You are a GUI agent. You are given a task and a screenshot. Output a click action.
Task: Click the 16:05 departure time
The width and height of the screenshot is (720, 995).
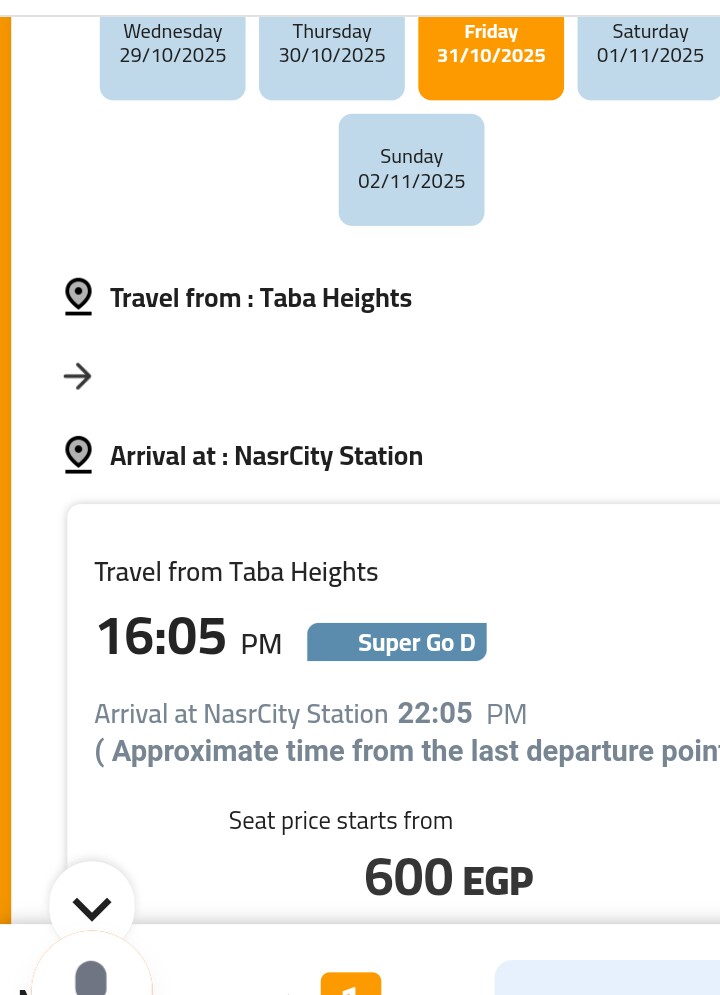[x=162, y=637]
